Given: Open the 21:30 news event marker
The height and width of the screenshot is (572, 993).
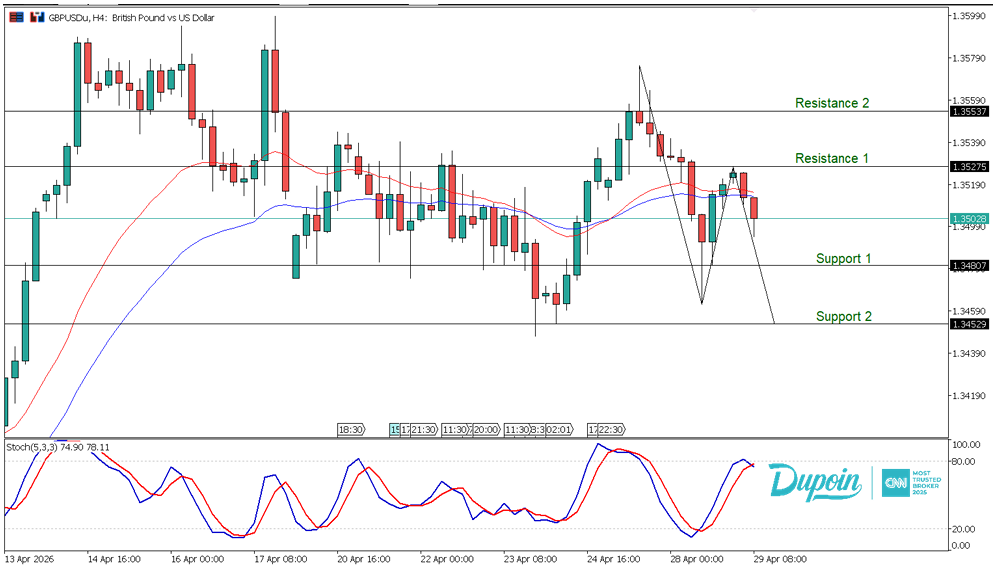Looking at the screenshot, I should coord(424,429).
